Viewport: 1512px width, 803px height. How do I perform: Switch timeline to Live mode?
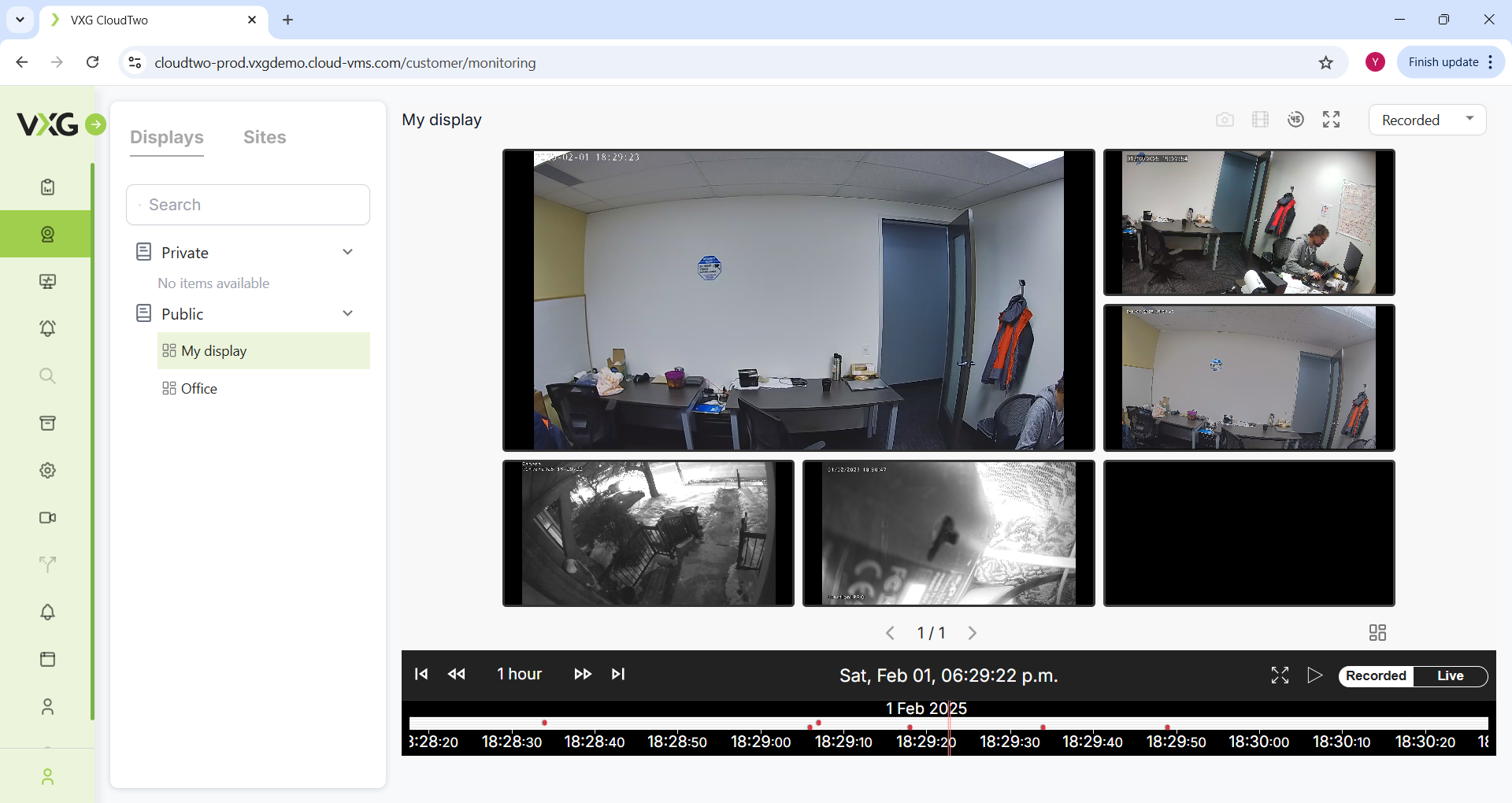pyautogui.click(x=1450, y=675)
